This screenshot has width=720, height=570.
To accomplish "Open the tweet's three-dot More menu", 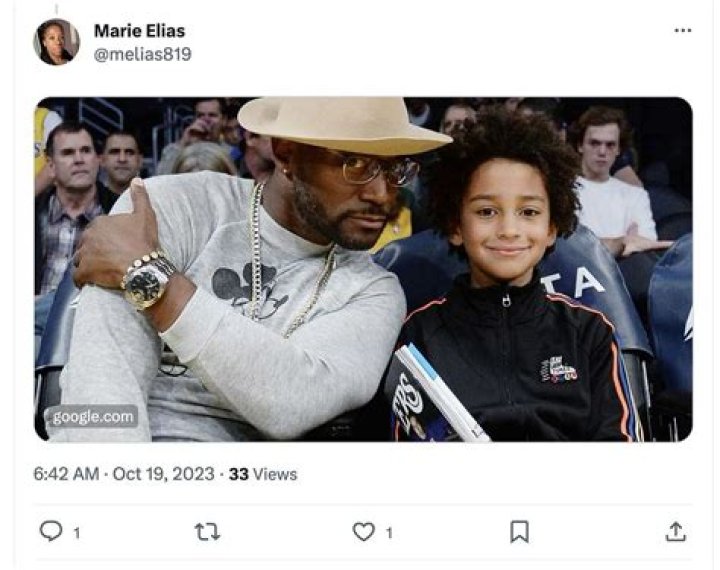I will [683, 30].
